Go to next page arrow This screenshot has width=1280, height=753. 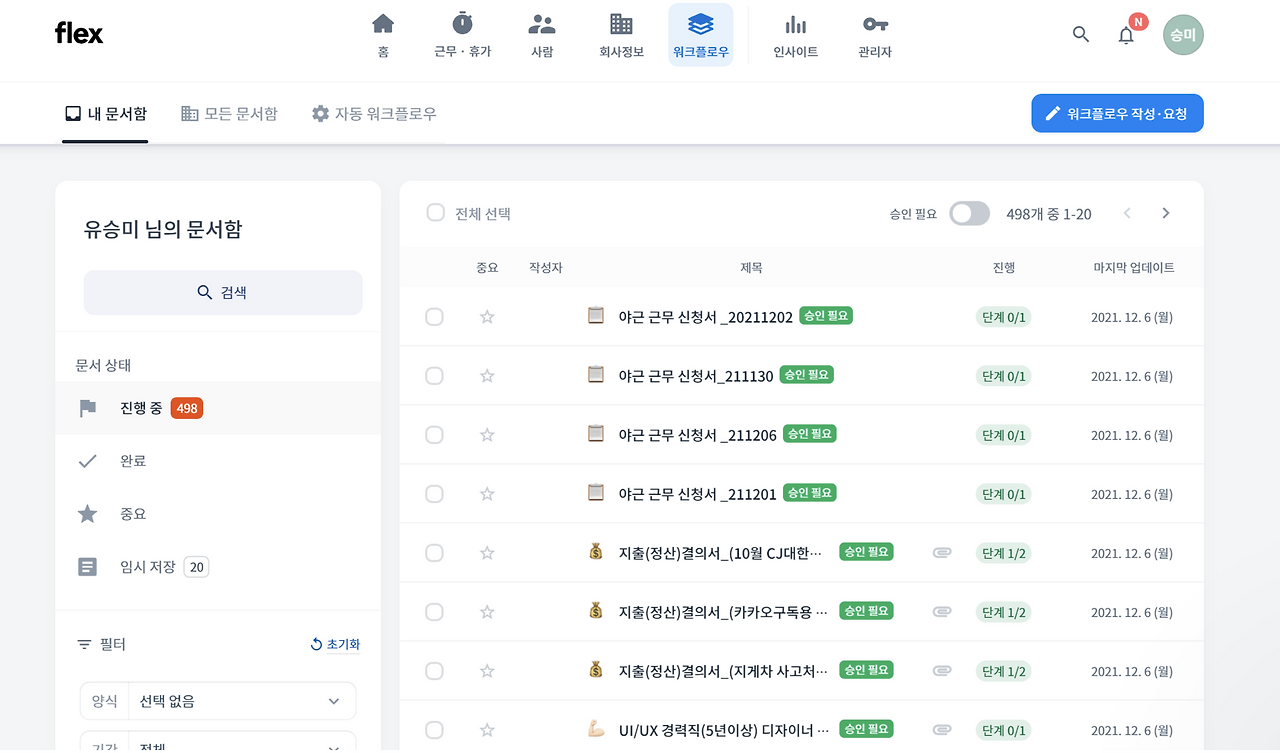[x=1165, y=213]
